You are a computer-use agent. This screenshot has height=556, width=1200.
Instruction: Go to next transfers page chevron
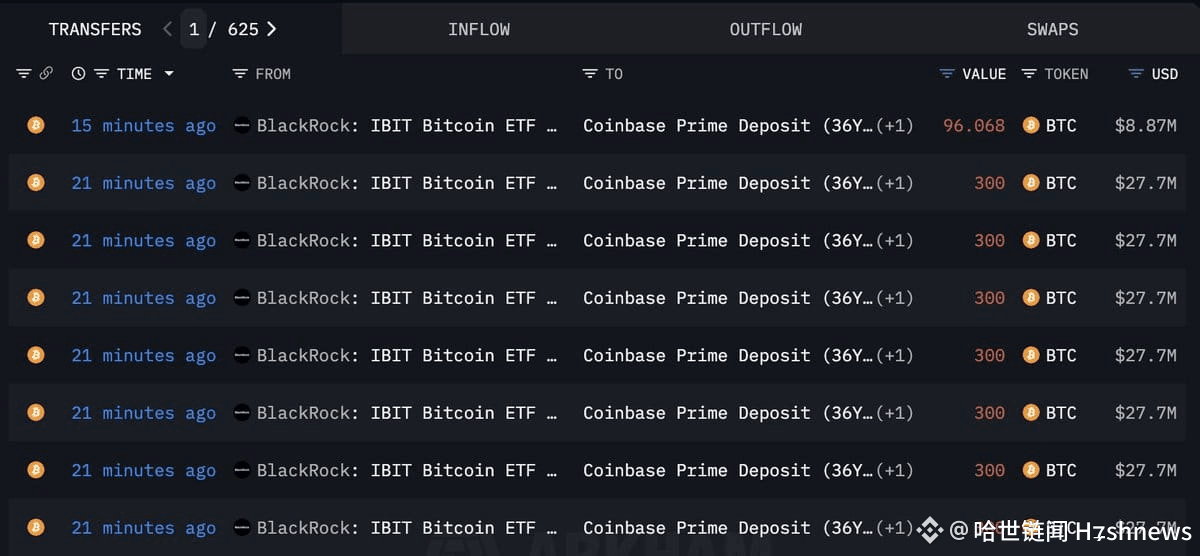coord(271,29)
